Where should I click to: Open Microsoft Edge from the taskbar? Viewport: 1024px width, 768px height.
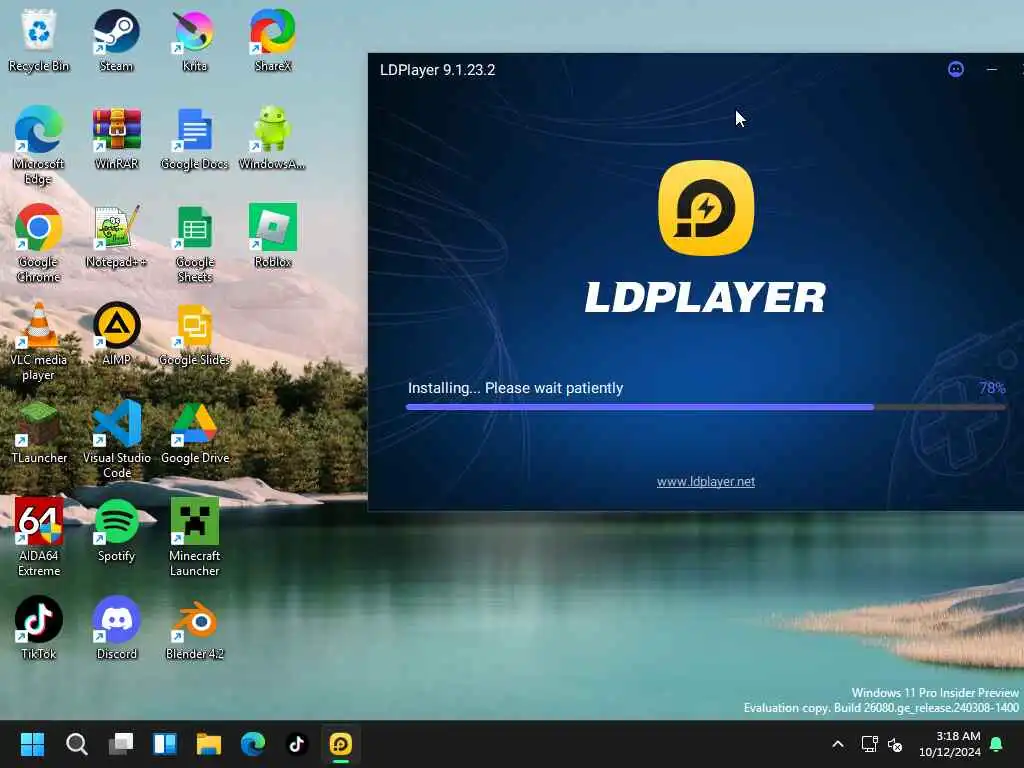click(x=253, y=744)
